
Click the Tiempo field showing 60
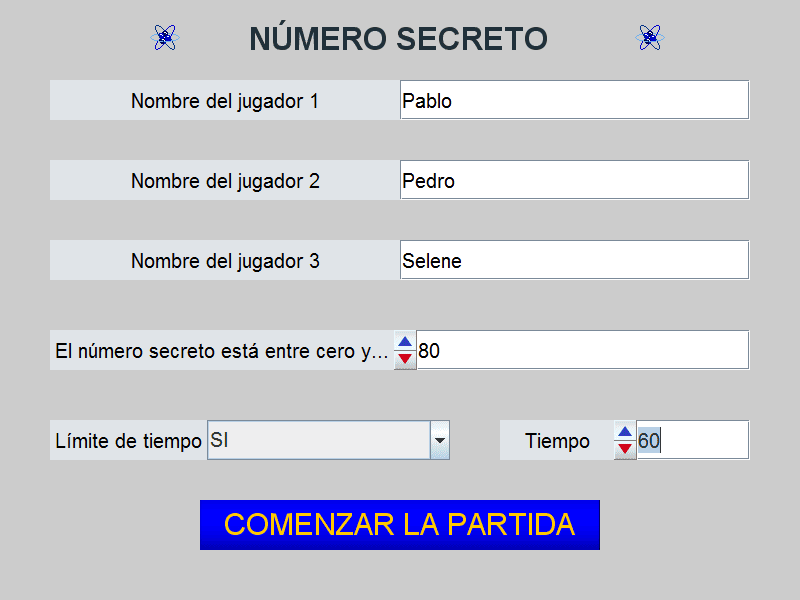692,440
